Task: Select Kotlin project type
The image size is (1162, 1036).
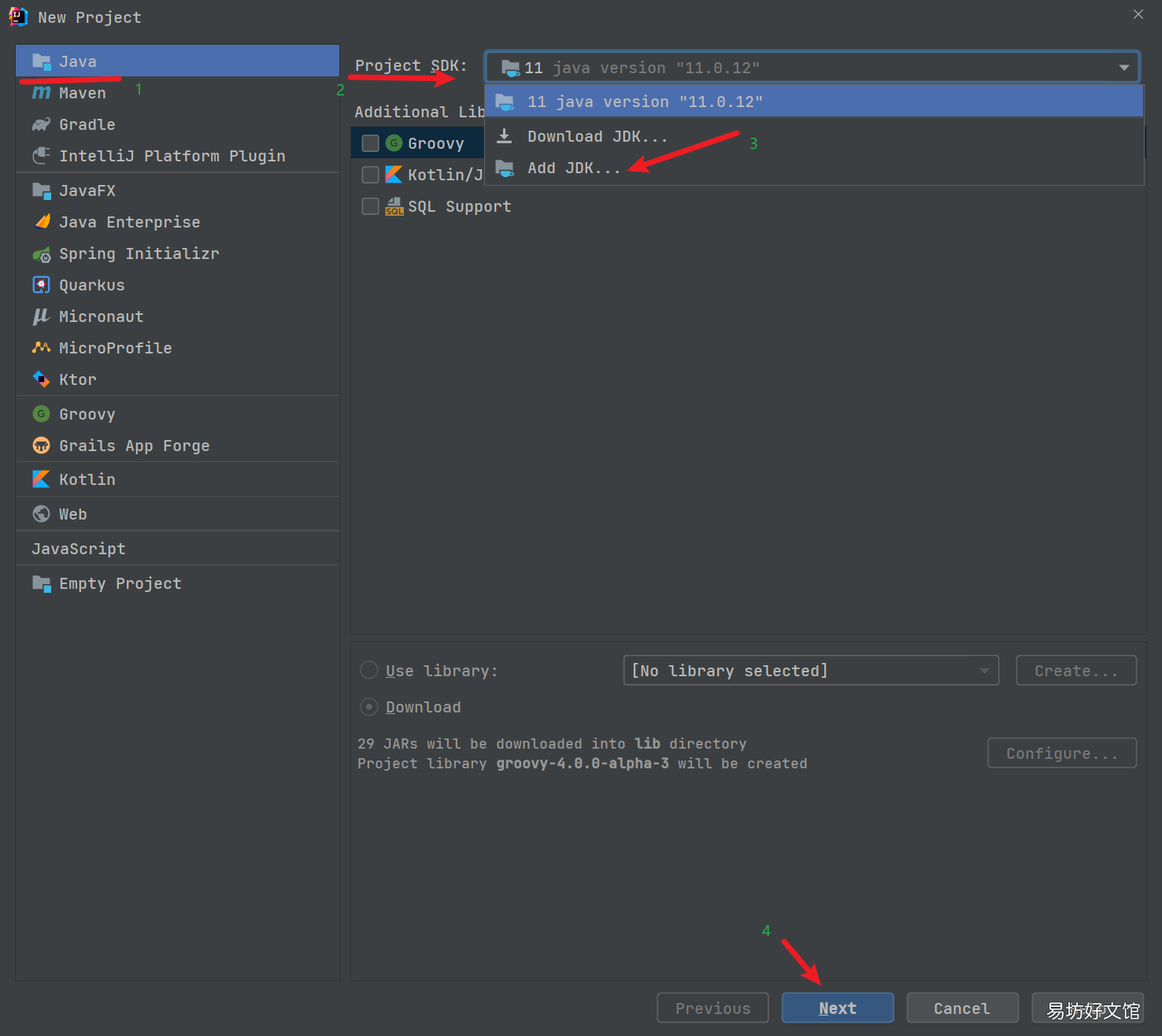Action: pos(177,479)
